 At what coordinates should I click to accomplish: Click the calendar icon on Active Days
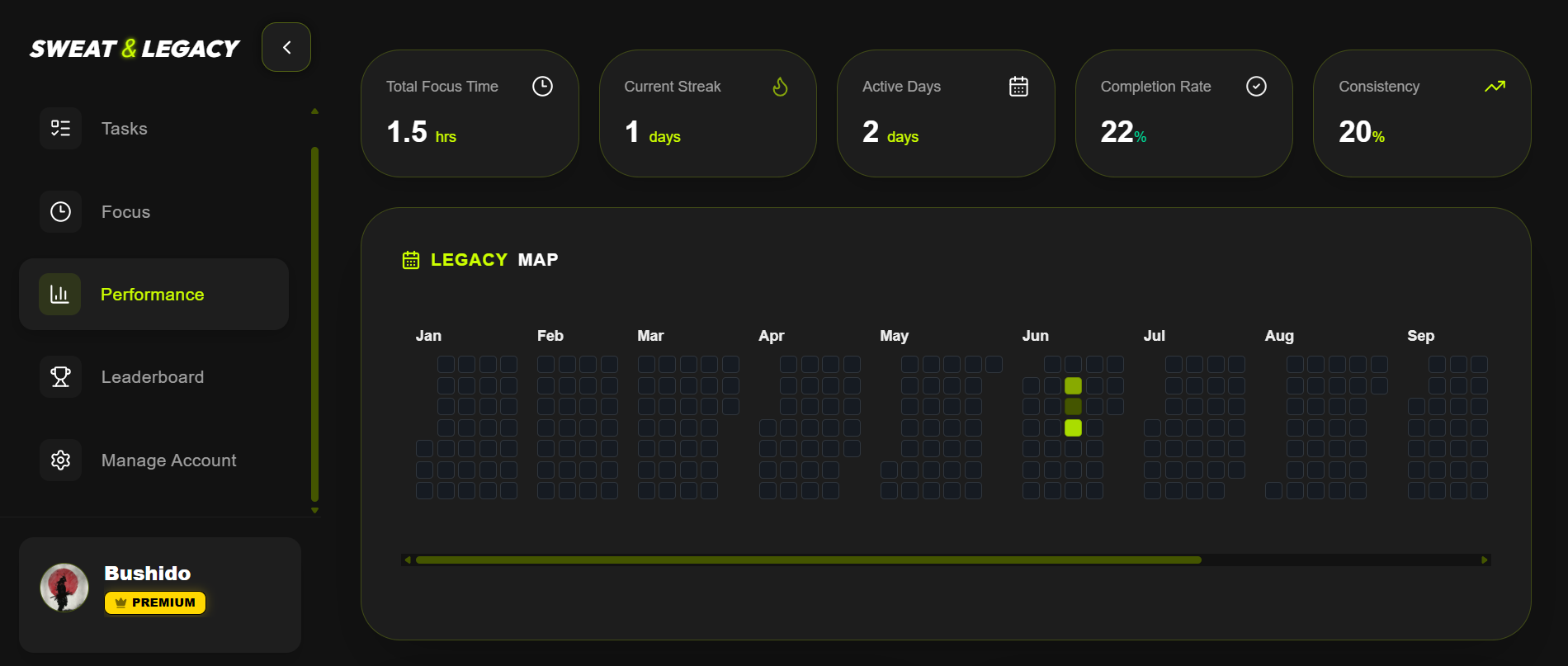pyautogui.click(x=1018, y=86)
